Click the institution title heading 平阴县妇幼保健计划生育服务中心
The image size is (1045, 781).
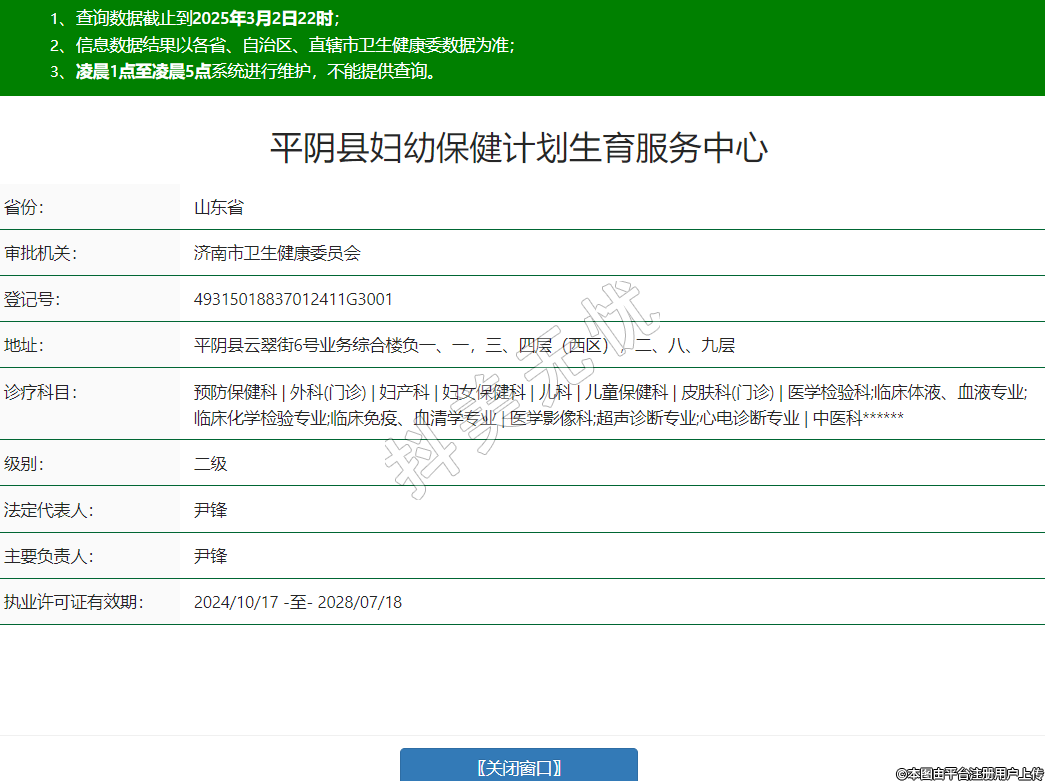519,148
